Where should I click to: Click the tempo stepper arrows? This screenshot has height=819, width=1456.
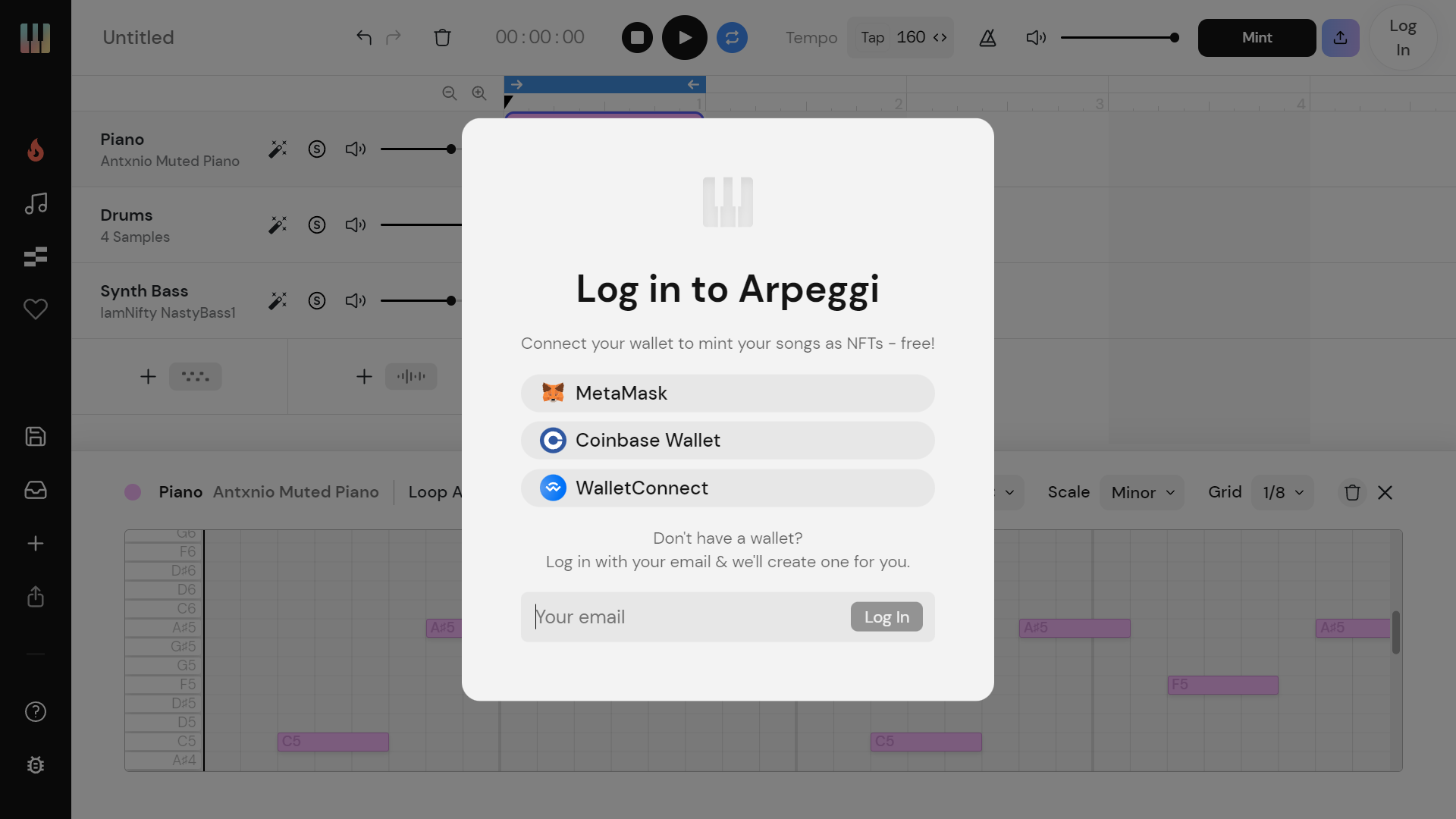click(940, 37)
